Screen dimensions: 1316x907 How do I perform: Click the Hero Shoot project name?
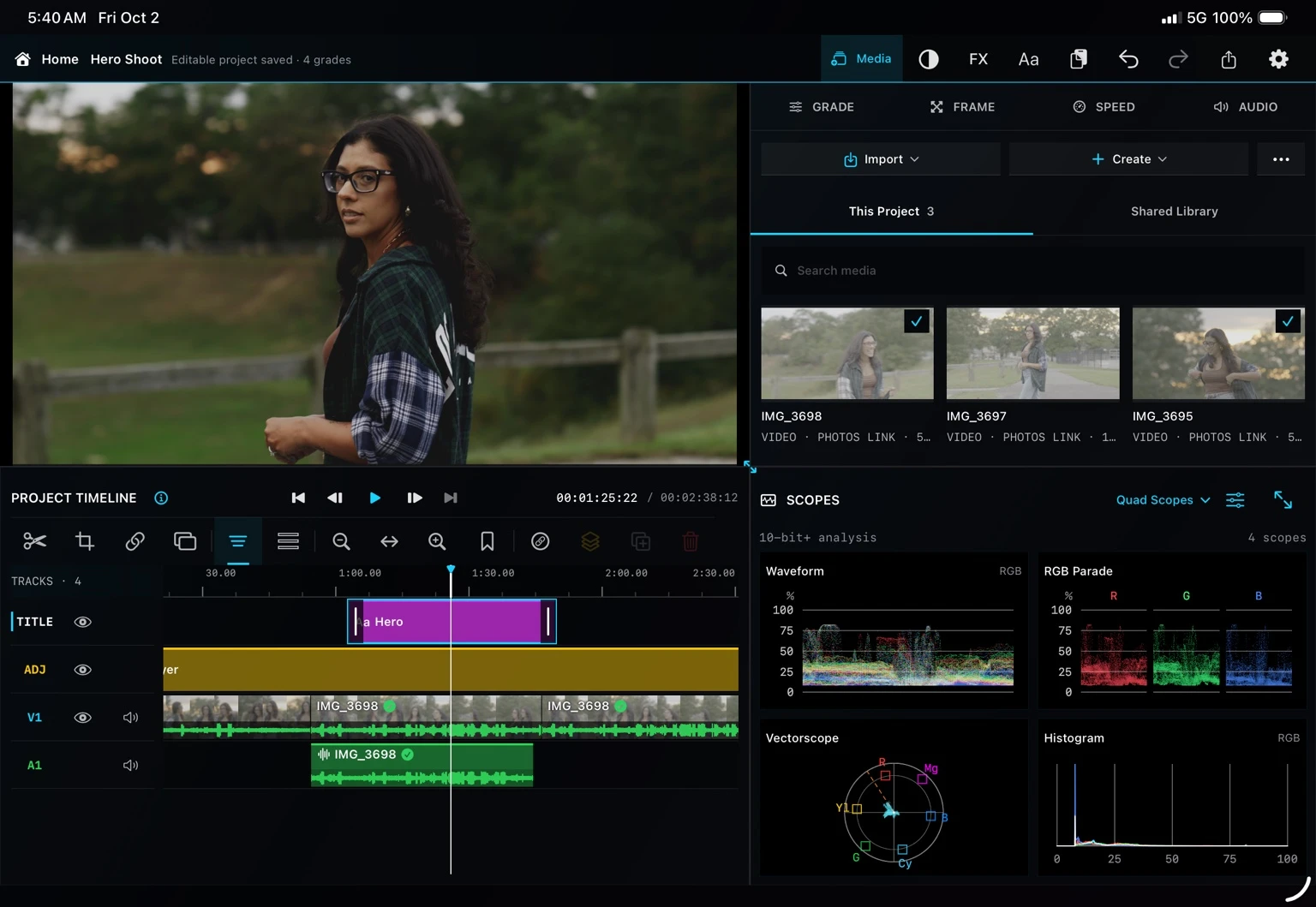coord(126,59)
